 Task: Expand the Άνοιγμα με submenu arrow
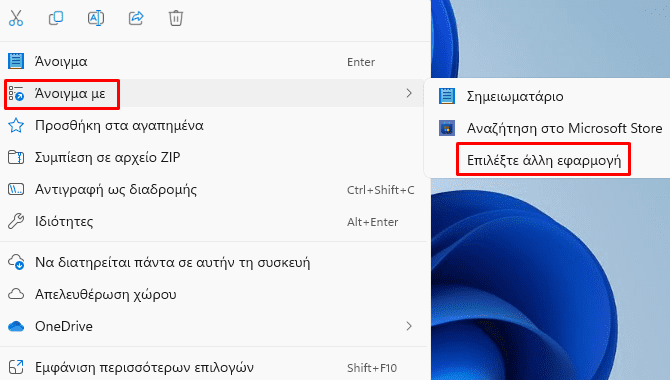point(409,93)
